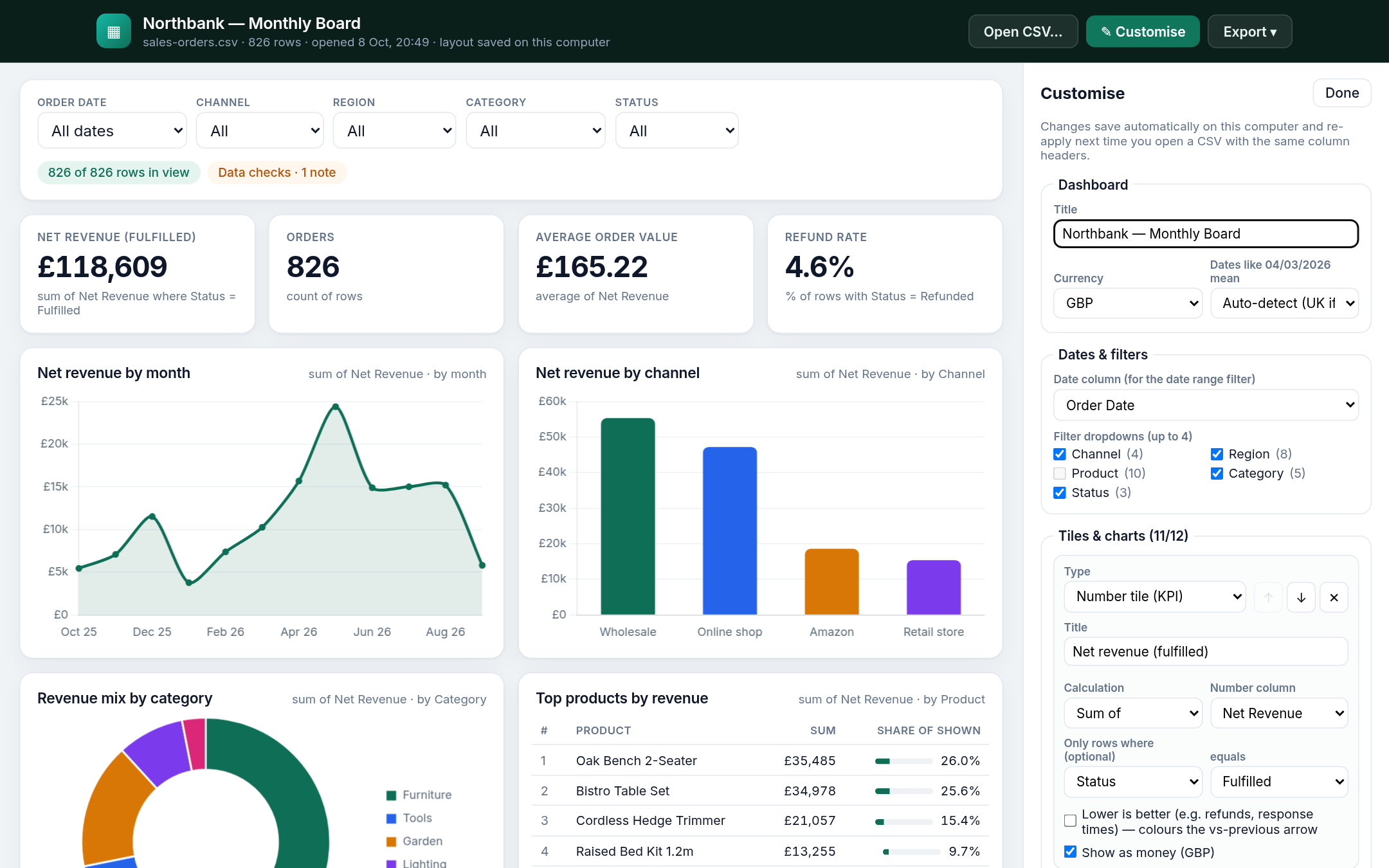The height and width of the screenshot is (868, 1389).
Task: Click the Oak Bench 2-Seater product row
Action: [760, 761]
